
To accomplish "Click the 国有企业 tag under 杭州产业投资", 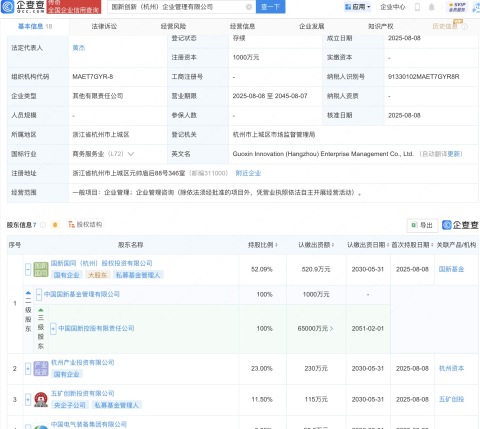I will pyautogui.click(x=67, y=374).
